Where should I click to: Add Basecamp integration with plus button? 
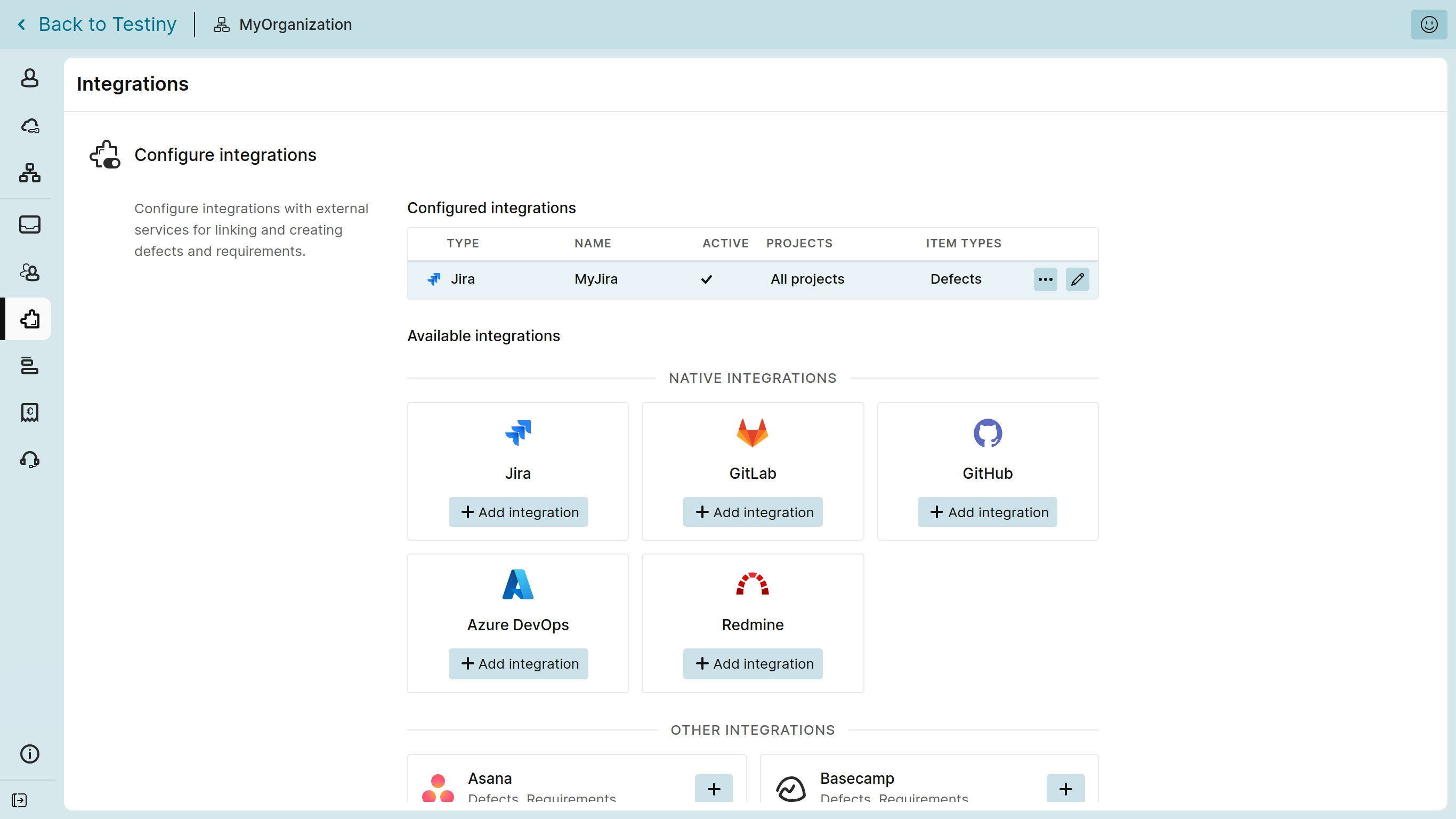point(1065,789)
